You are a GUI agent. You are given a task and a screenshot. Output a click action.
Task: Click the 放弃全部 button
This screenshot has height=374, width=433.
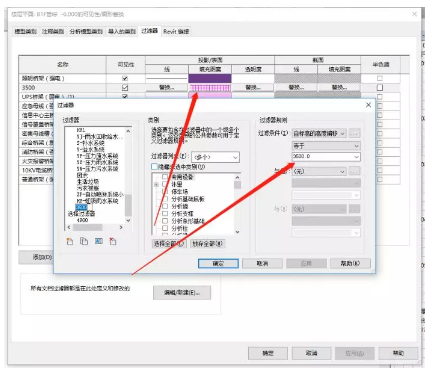click(x=208, y=244)
